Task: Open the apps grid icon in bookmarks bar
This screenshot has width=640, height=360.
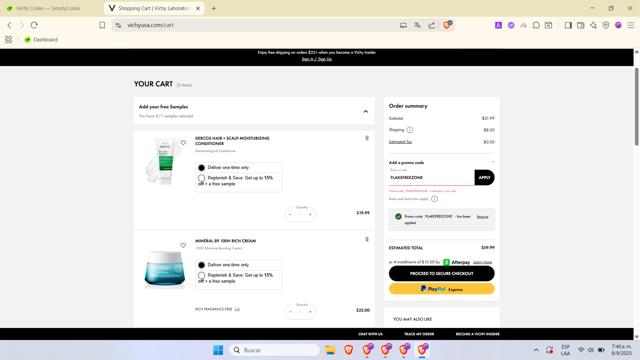Action: [x=9, y=40]
